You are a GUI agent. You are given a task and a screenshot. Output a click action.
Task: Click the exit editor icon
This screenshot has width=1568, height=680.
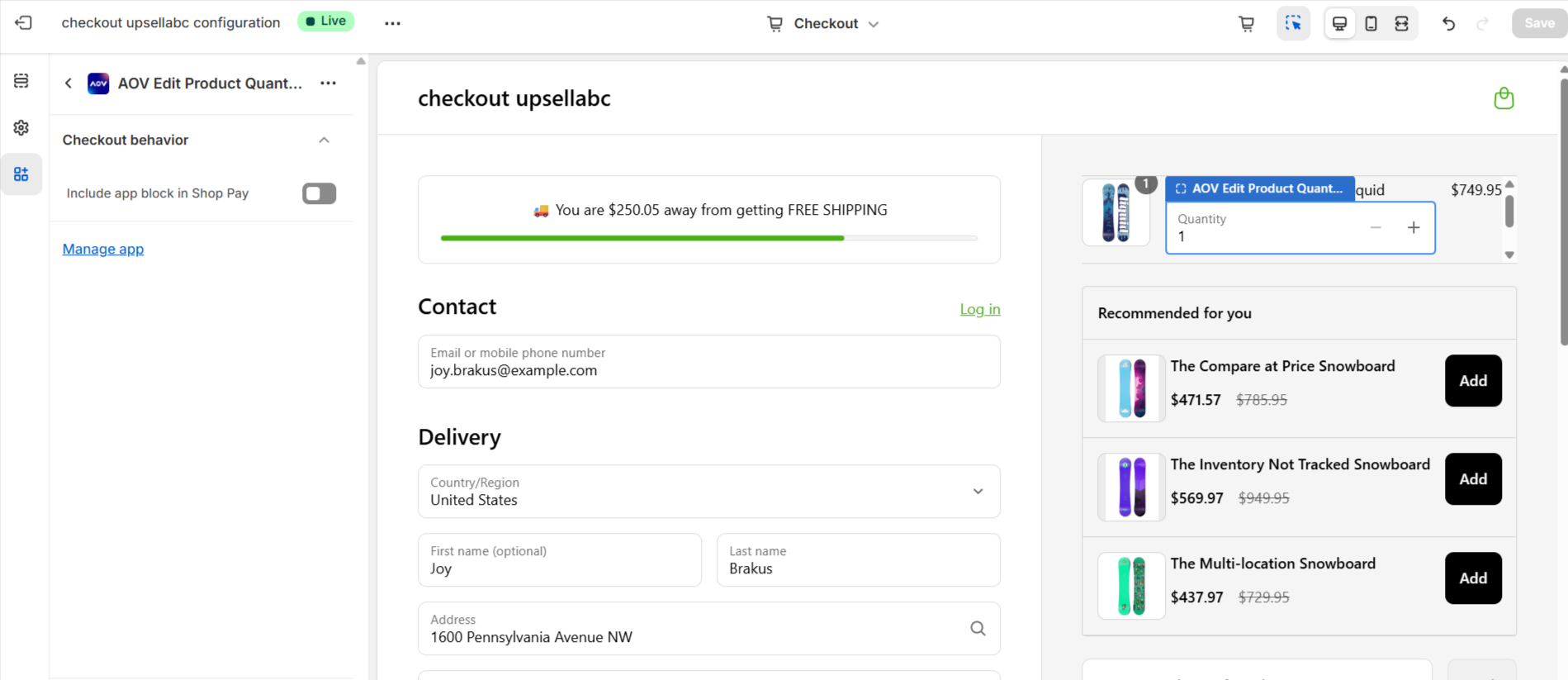(24, 23)
